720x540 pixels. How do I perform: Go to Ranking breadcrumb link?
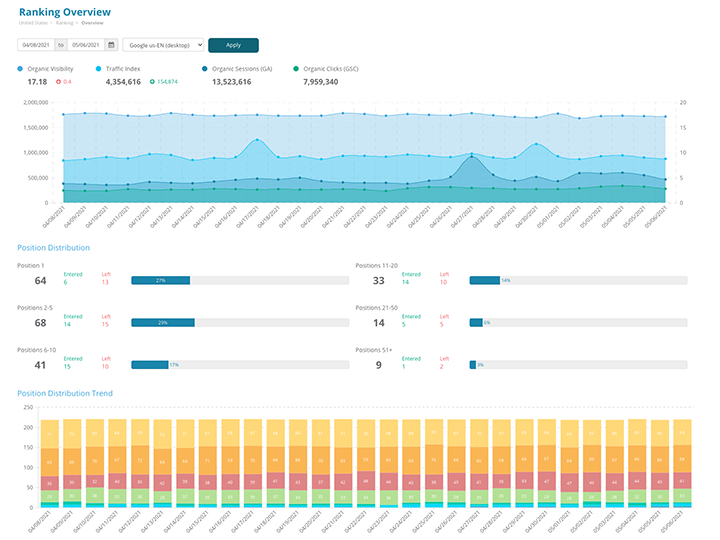click(x=63, y=21)
